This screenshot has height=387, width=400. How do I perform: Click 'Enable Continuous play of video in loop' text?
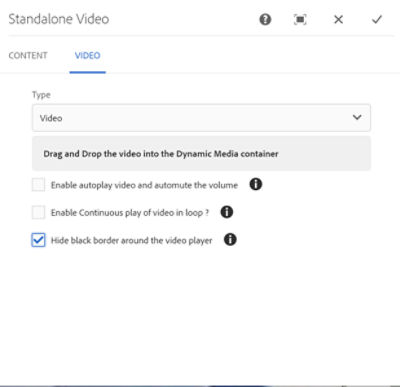click(x=130, y=213)
